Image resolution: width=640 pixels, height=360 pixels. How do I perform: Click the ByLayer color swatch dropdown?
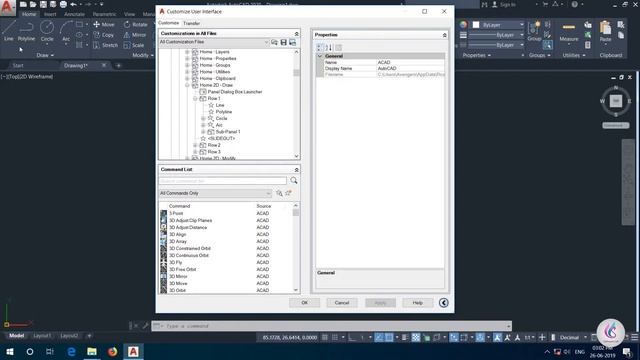coord(498,25)
